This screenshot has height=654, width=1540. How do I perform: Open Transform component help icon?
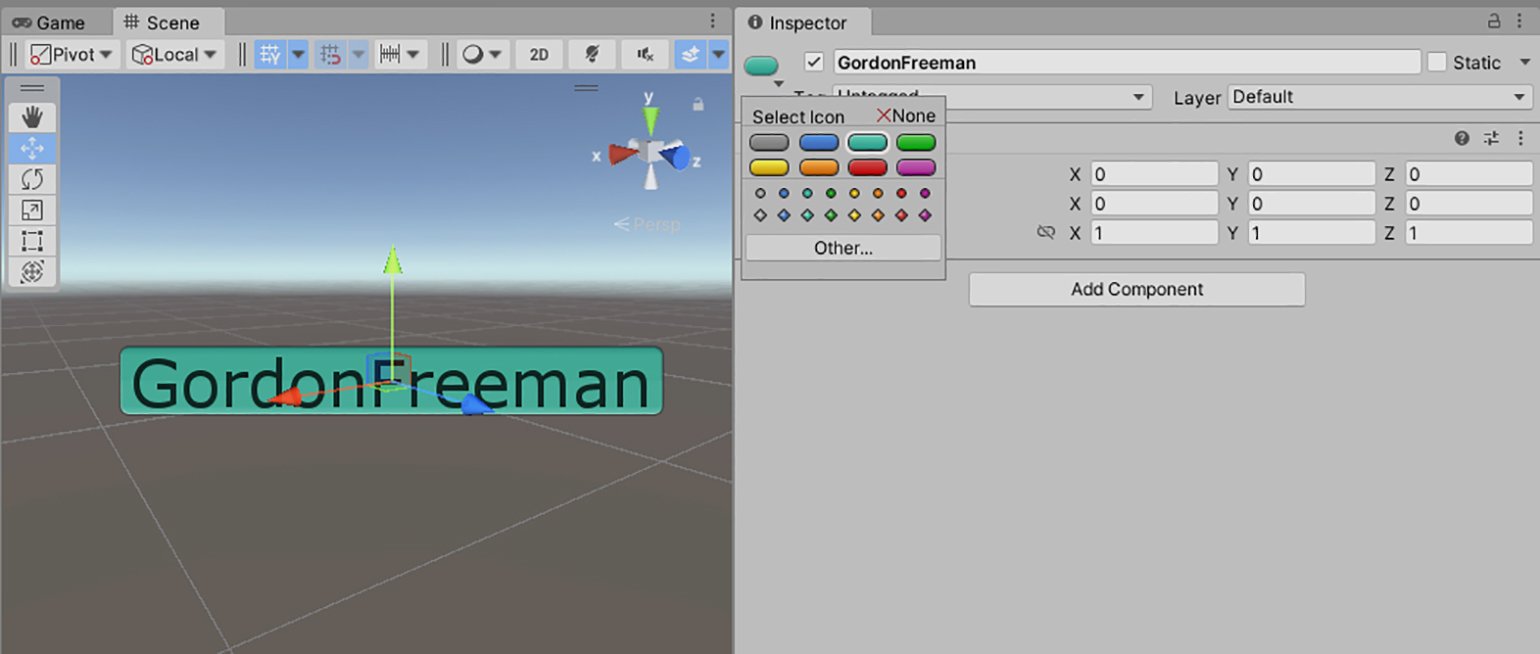(1462, 138)
